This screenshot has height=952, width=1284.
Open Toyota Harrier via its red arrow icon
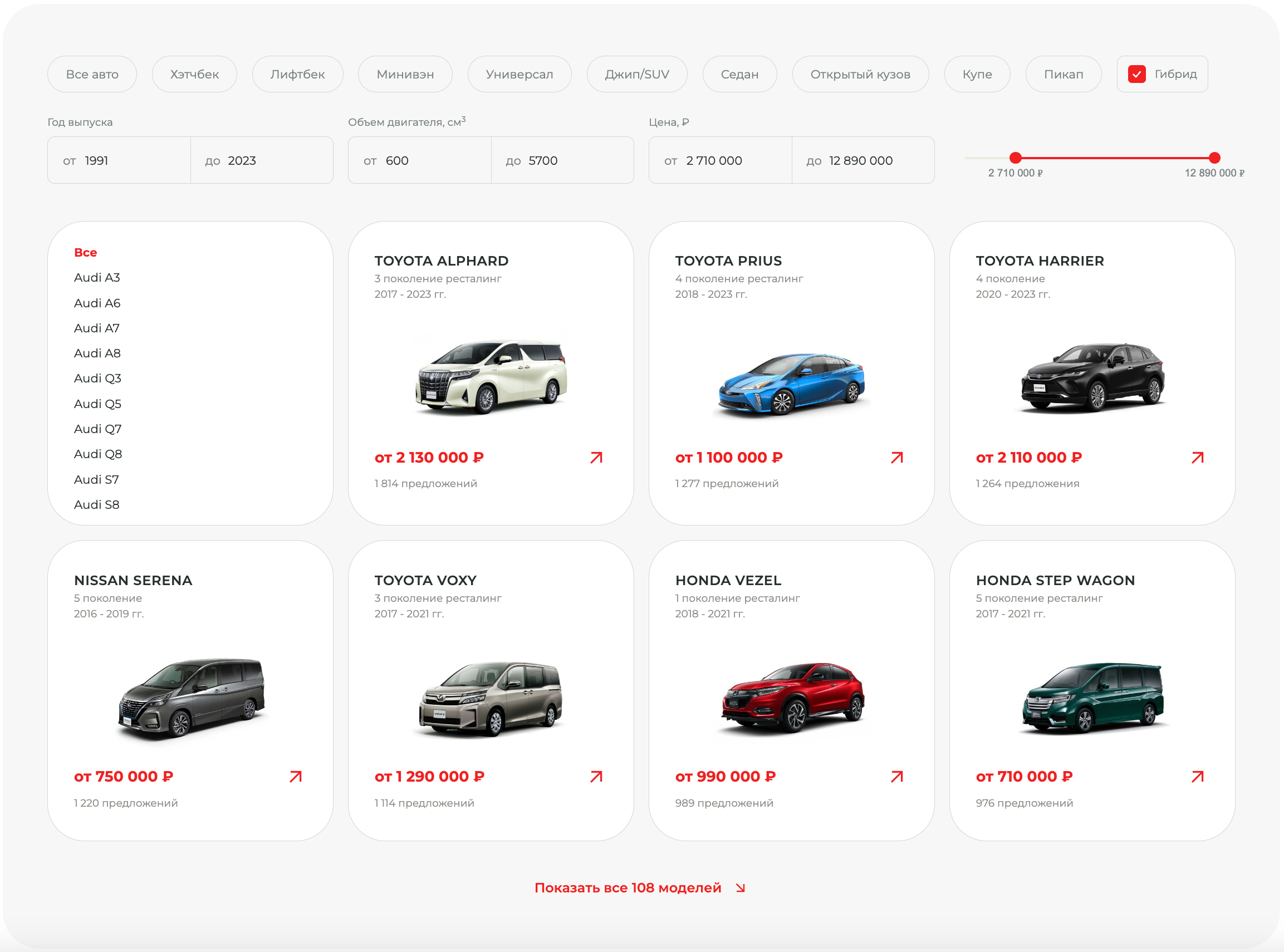tap(1198, 458)
